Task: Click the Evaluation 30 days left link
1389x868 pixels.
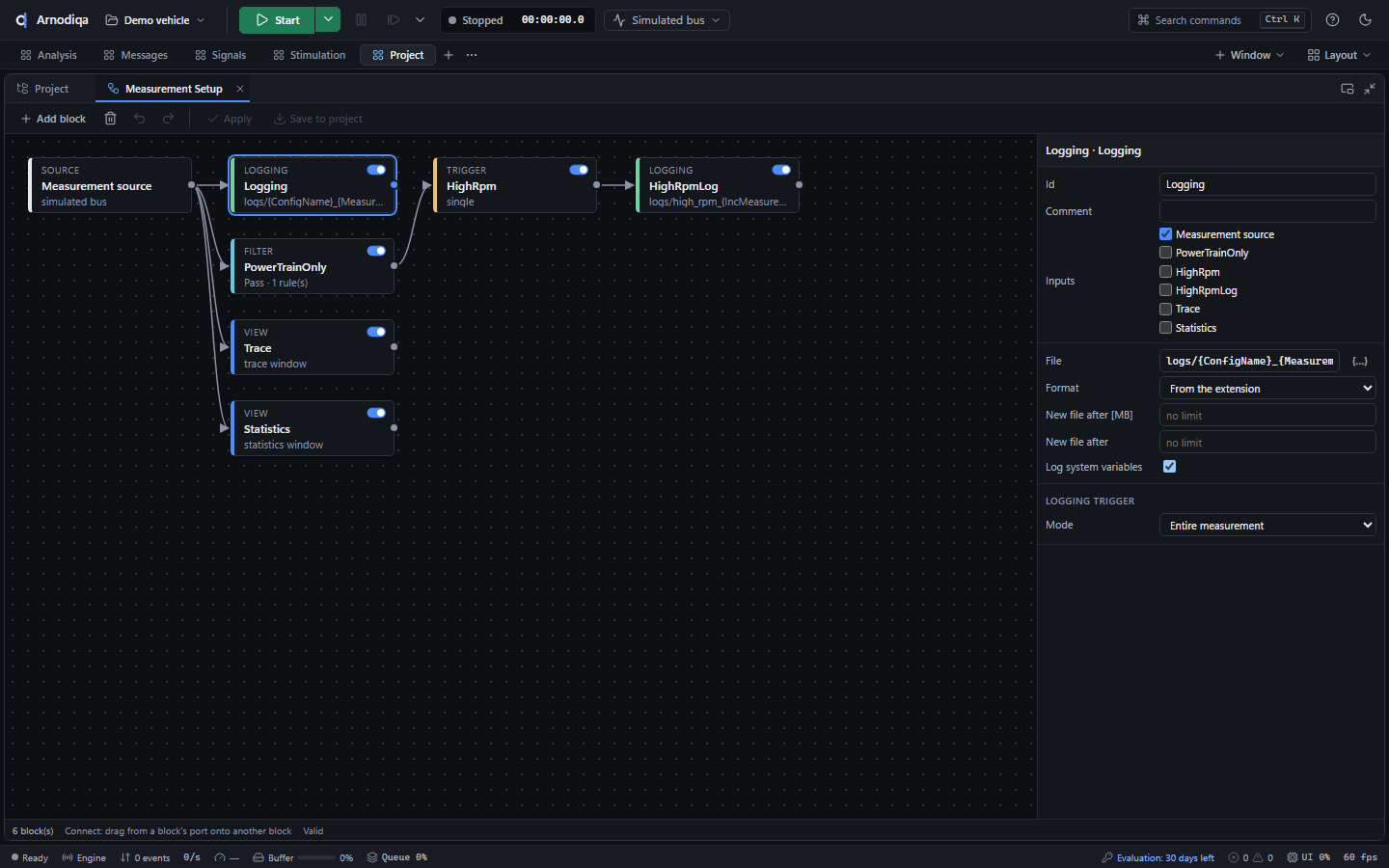Action: tap(1157, 857)
